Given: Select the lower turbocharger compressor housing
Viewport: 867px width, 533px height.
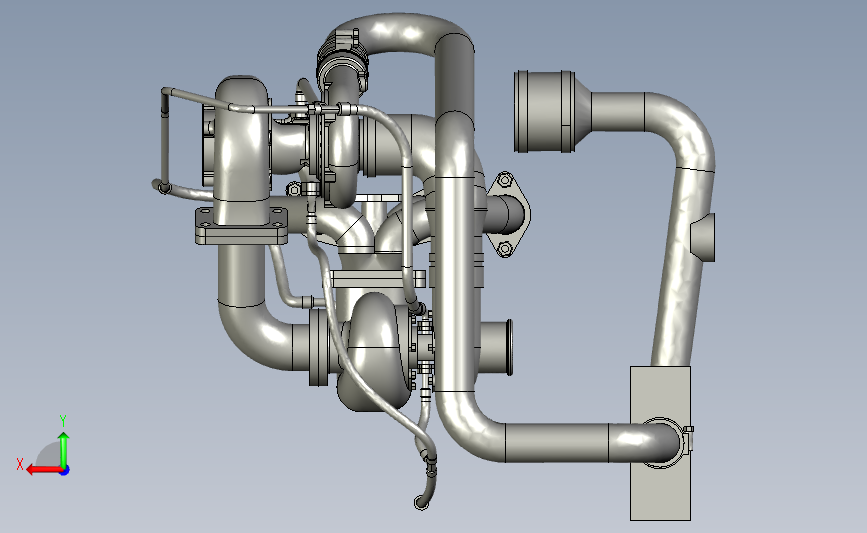Looking at the screenshot, I should (x=374, y=352).
